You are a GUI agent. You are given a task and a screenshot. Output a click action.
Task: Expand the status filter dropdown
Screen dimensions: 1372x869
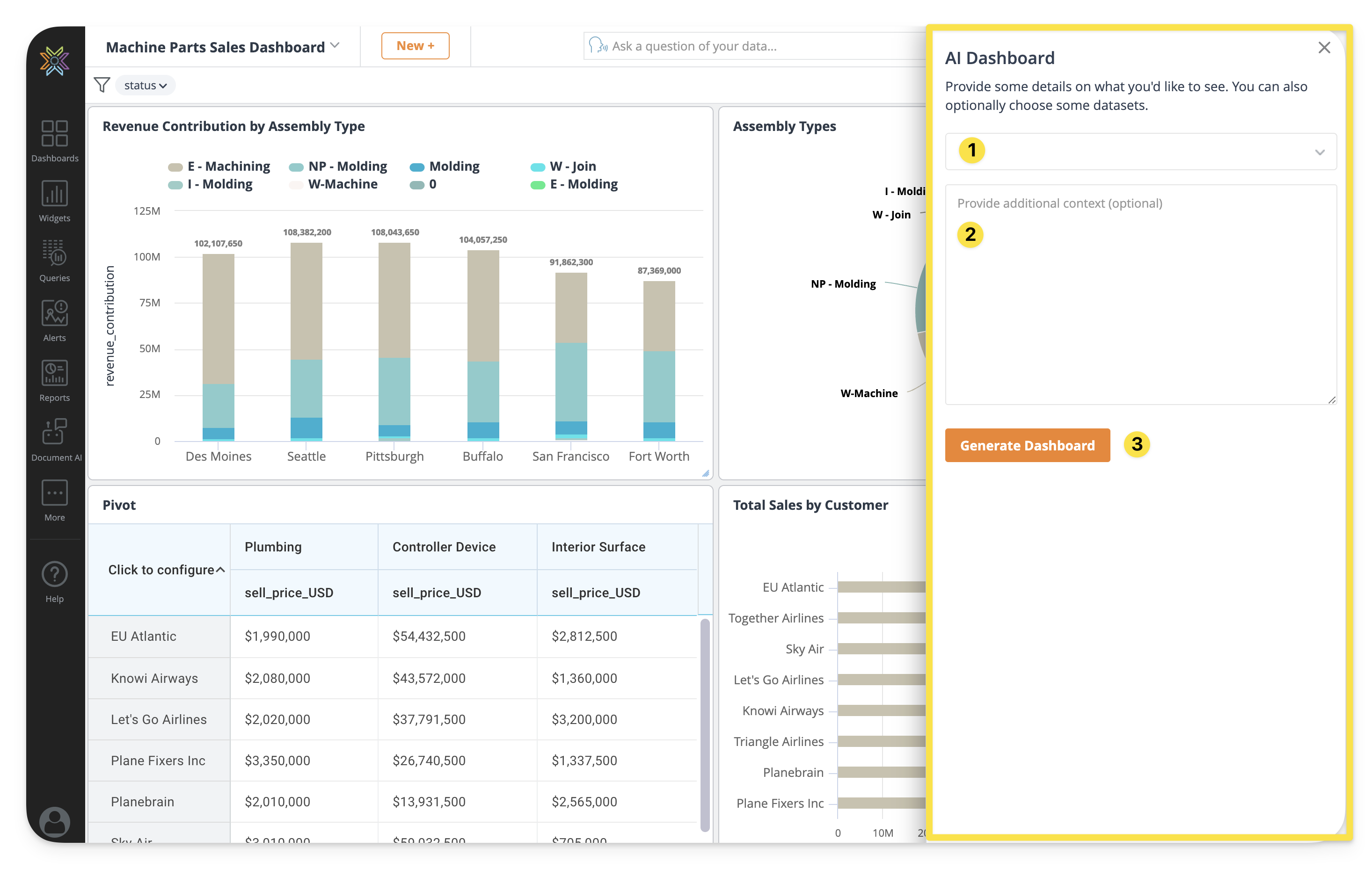pos(145,86)
